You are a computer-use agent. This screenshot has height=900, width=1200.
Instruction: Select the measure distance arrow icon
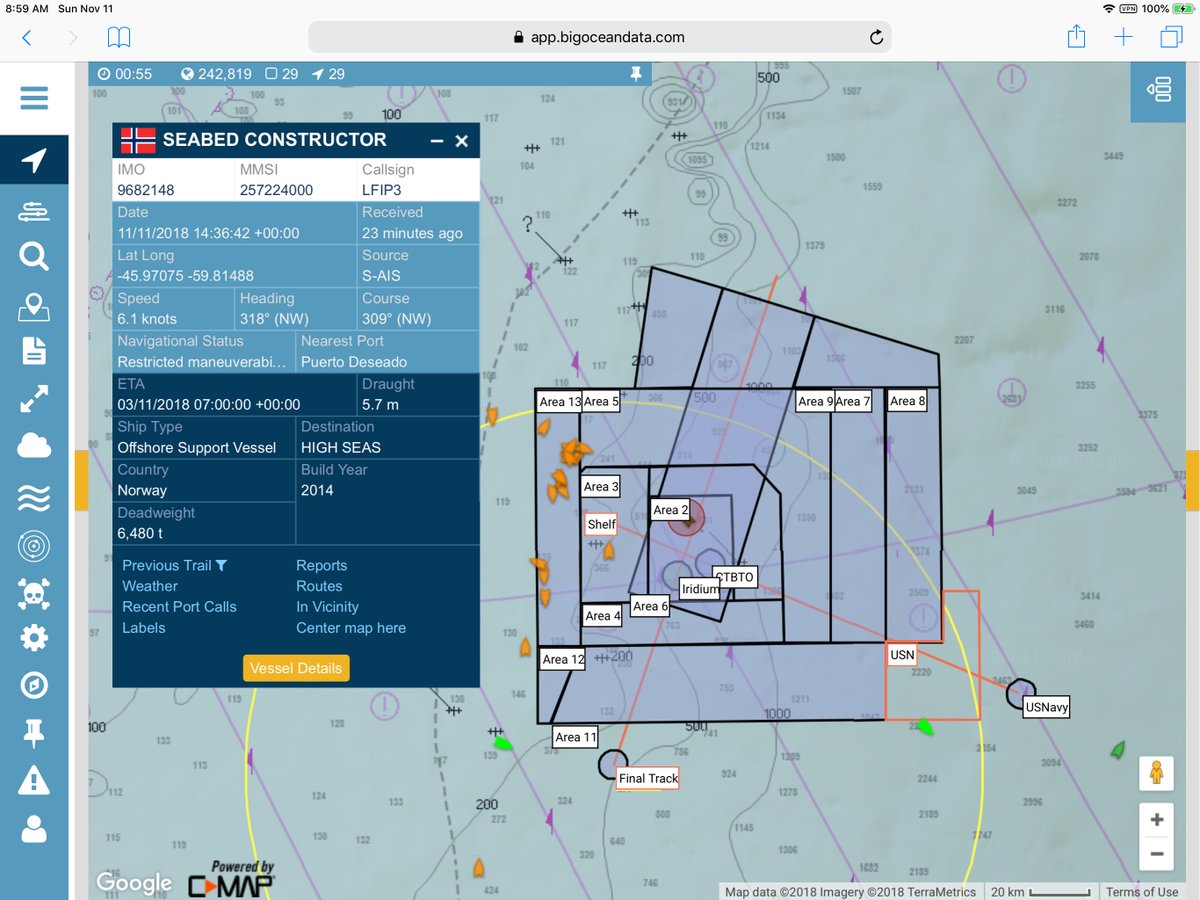[x=34, y=399]
